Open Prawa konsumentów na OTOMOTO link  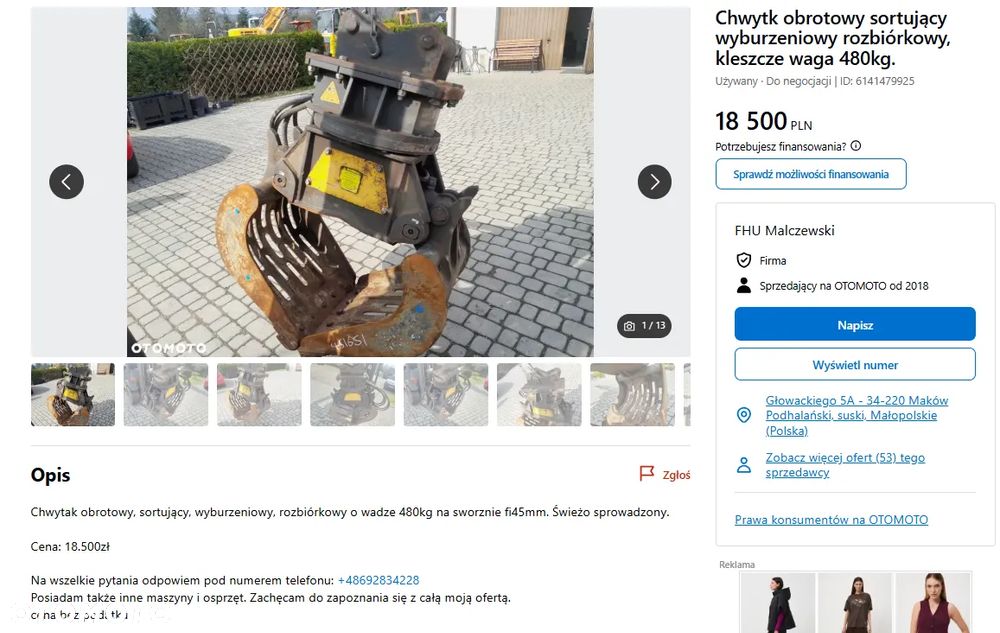click(831, 520)
